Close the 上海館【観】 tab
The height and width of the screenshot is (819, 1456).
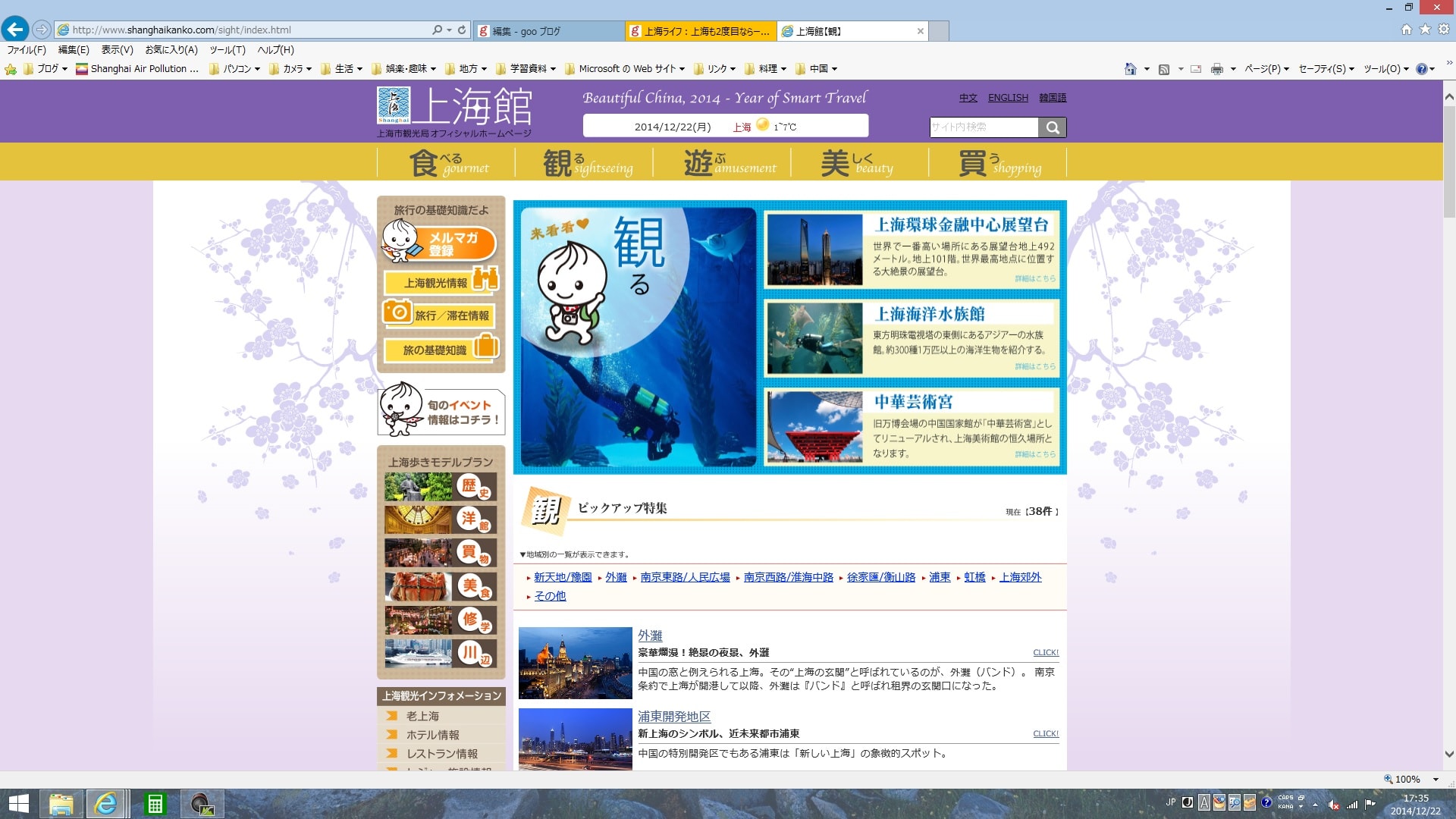click(921, 31)
